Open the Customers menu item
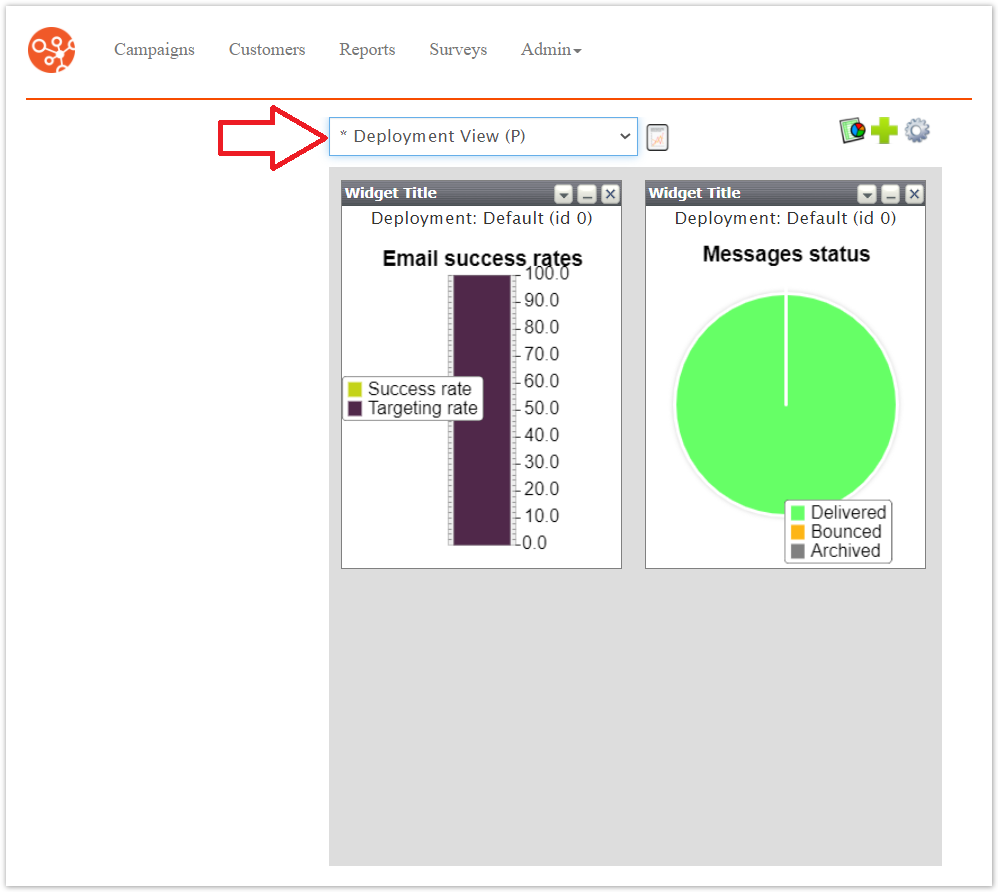Image resolution: width=998 pixels, height=892 pixels. click(x=267, y=50)
